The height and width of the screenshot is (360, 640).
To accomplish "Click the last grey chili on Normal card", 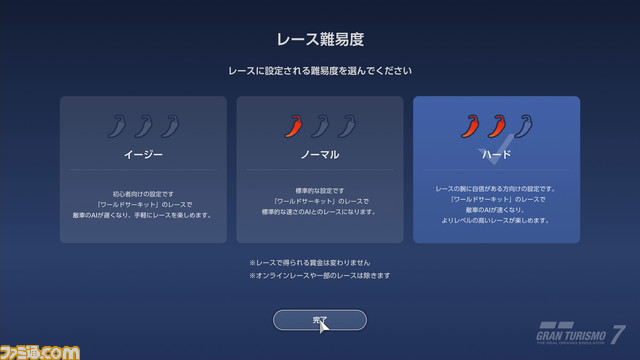I will point(347,126).
